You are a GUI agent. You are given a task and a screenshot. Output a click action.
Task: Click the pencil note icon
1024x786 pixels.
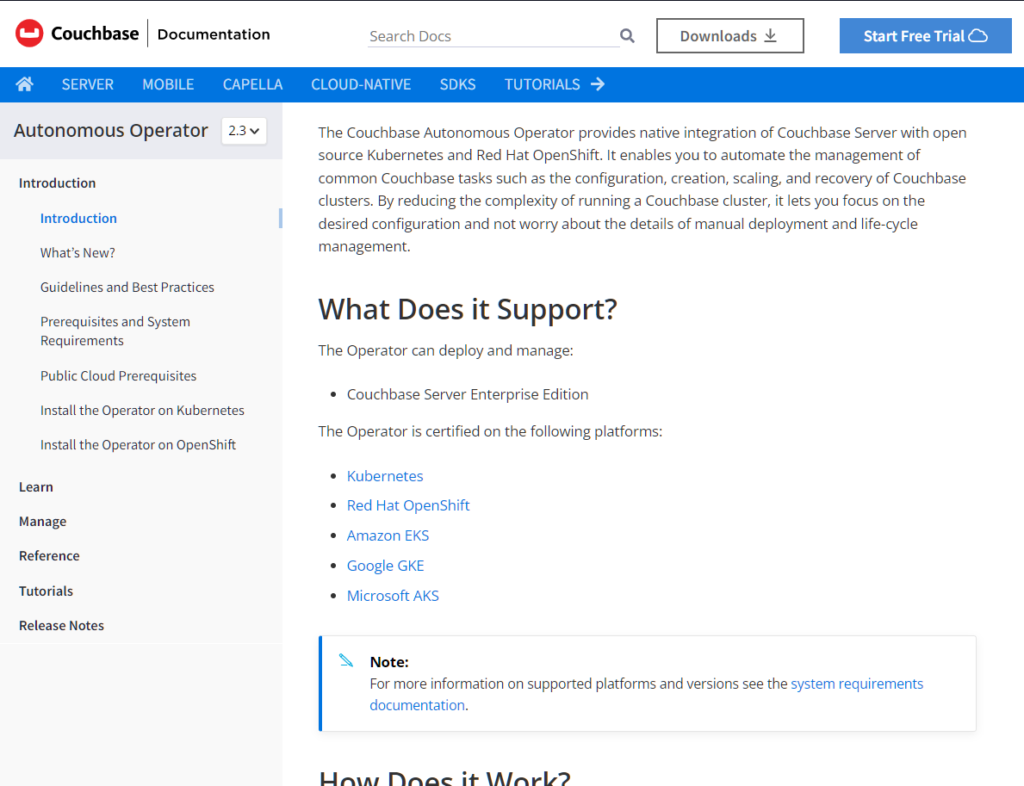pyautogui.click(x=346, y=661)
